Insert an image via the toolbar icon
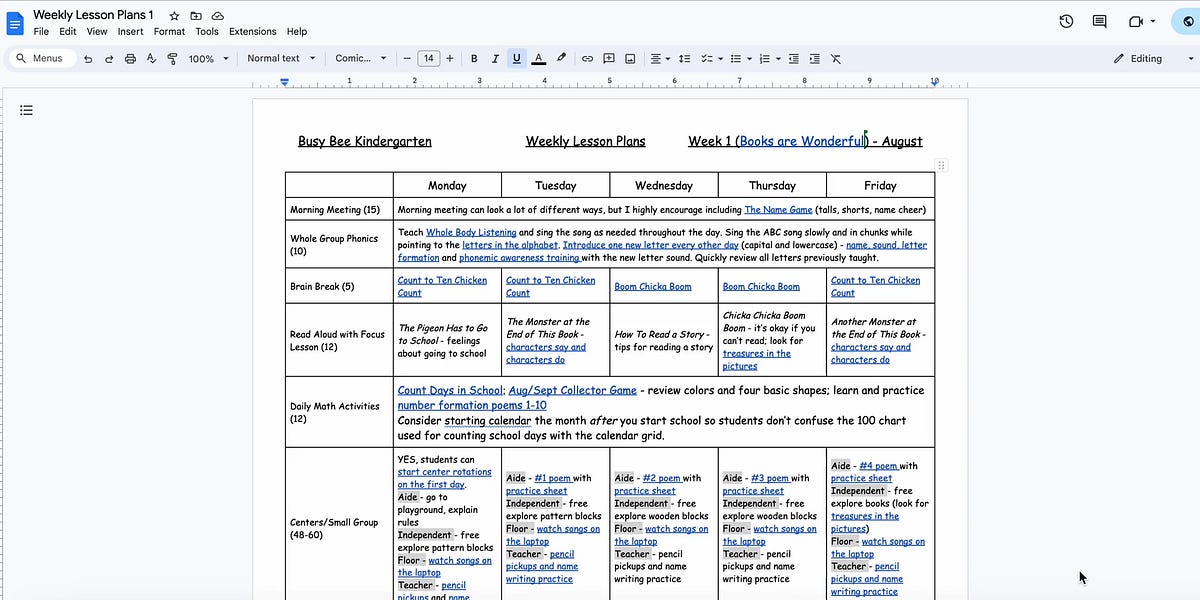Image resolution: width=1200 pixels, height=600 pixels. (630, 58)
